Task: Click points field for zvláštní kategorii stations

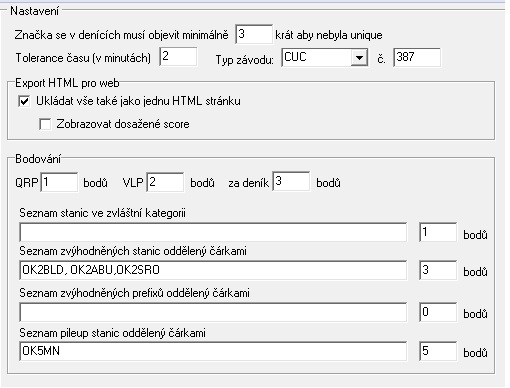Action: pyautogui.click(x=438, y=232)
